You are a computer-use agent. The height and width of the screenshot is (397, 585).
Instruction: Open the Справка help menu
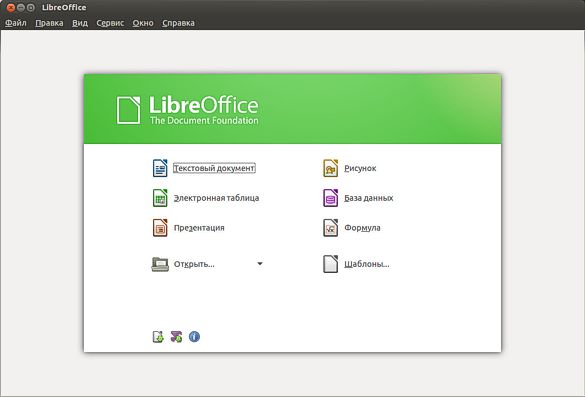[178, 23]
